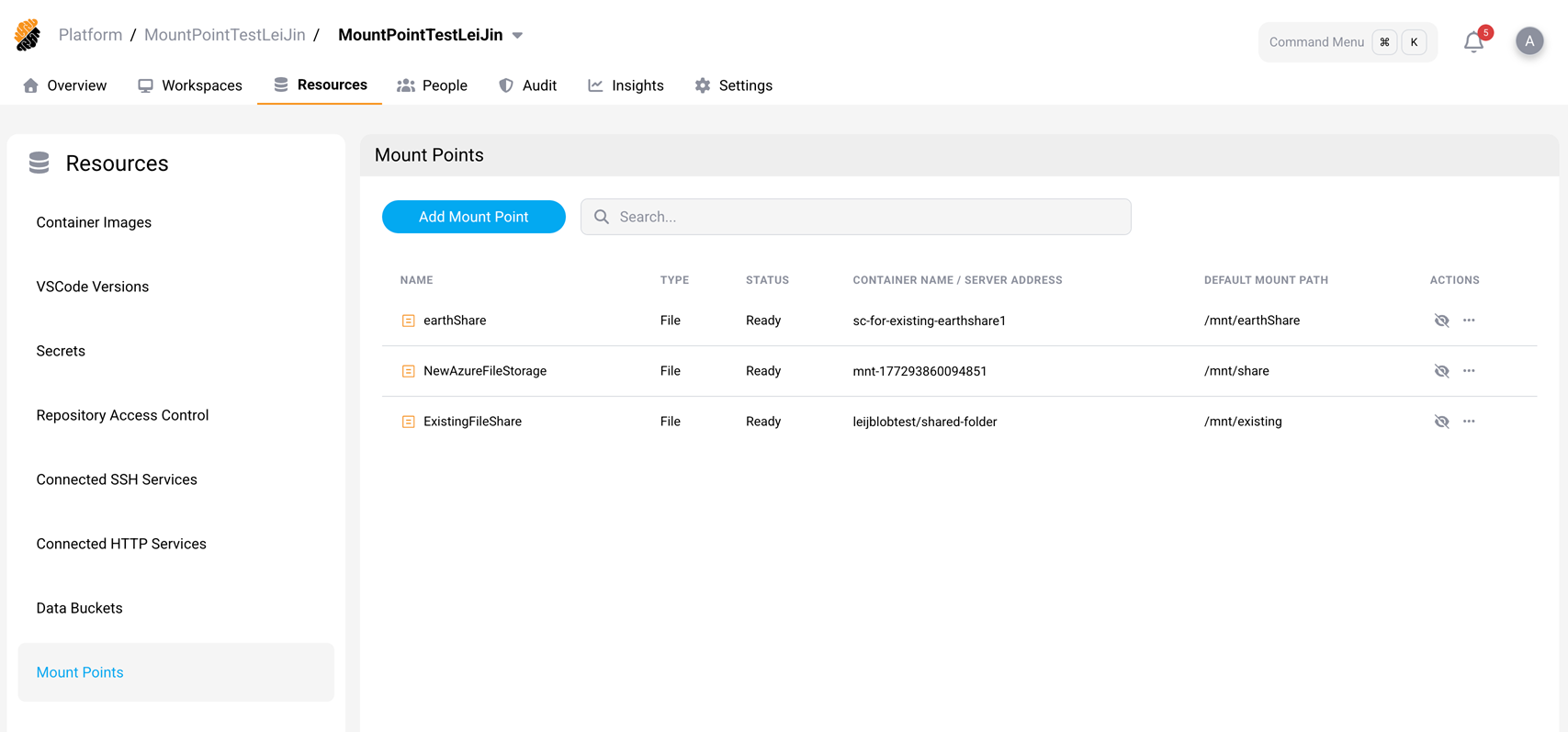Open VSCode Versions in sidebar
This screenshot has height=732, width=1568.
click(x=93, y=287)
